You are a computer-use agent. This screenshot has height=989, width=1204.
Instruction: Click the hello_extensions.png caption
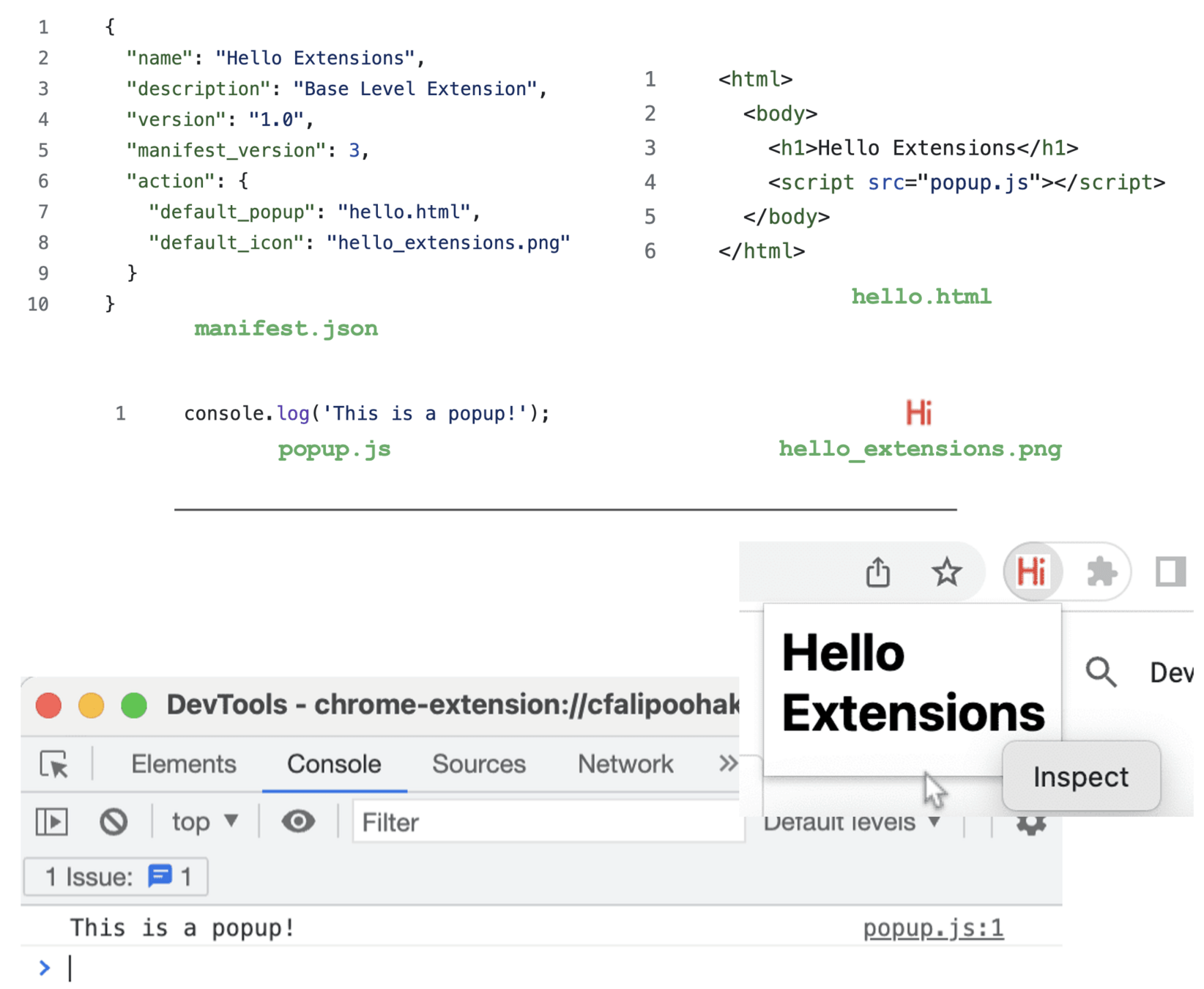tap(920, 449)
